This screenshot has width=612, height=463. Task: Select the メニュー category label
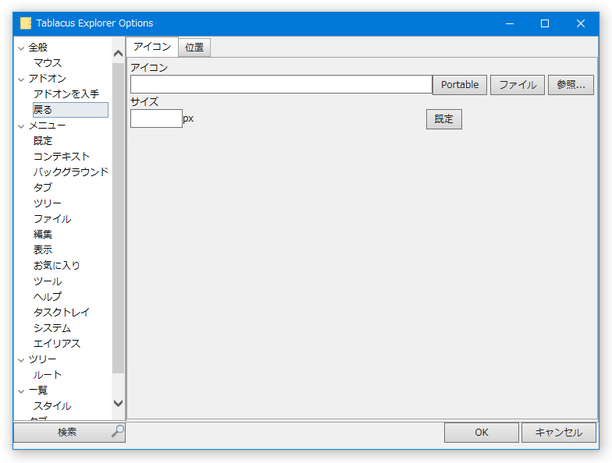(47, 126)
